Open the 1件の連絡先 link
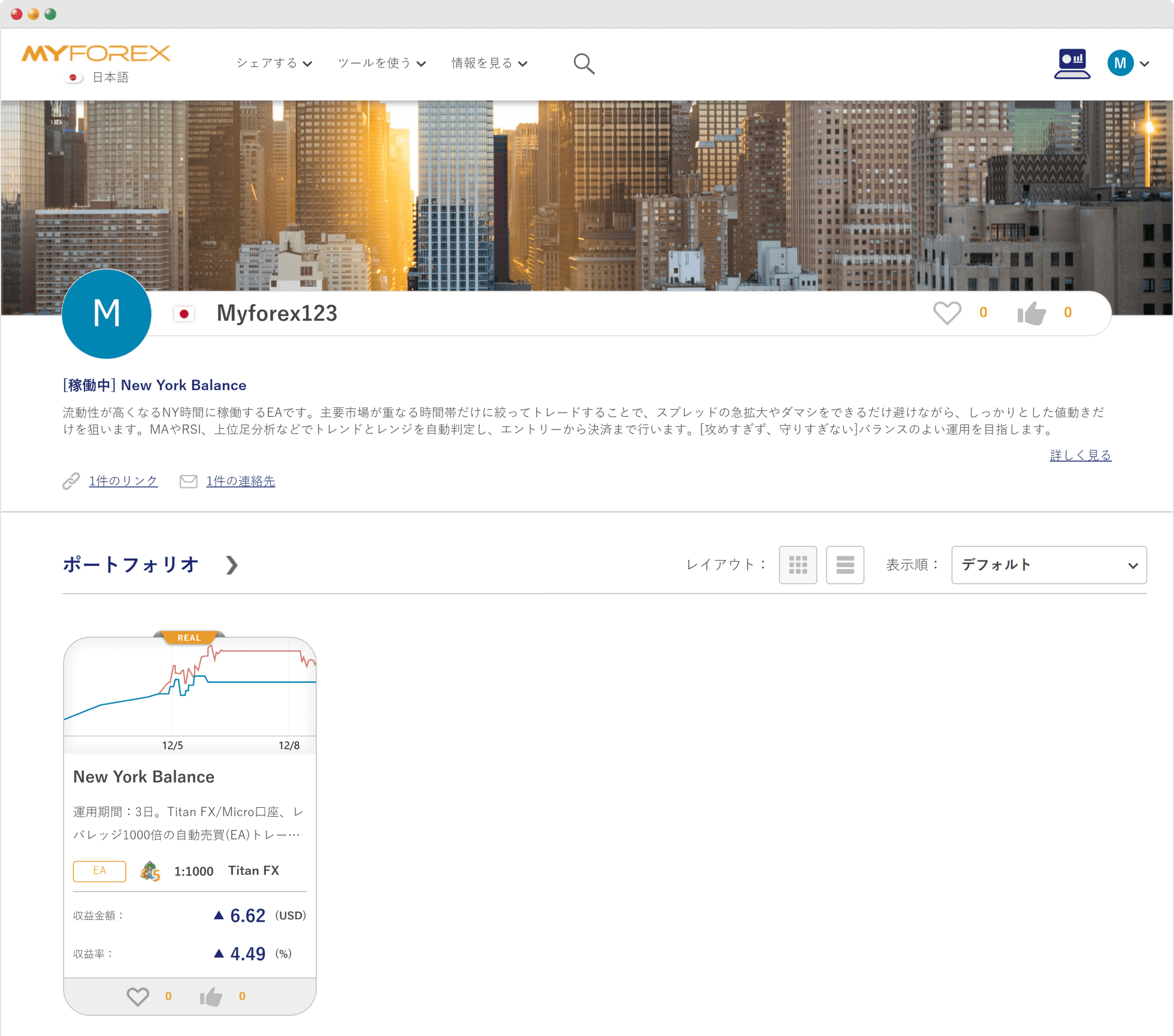This screenshot has width=1174, height=1036. coord(240,481)
